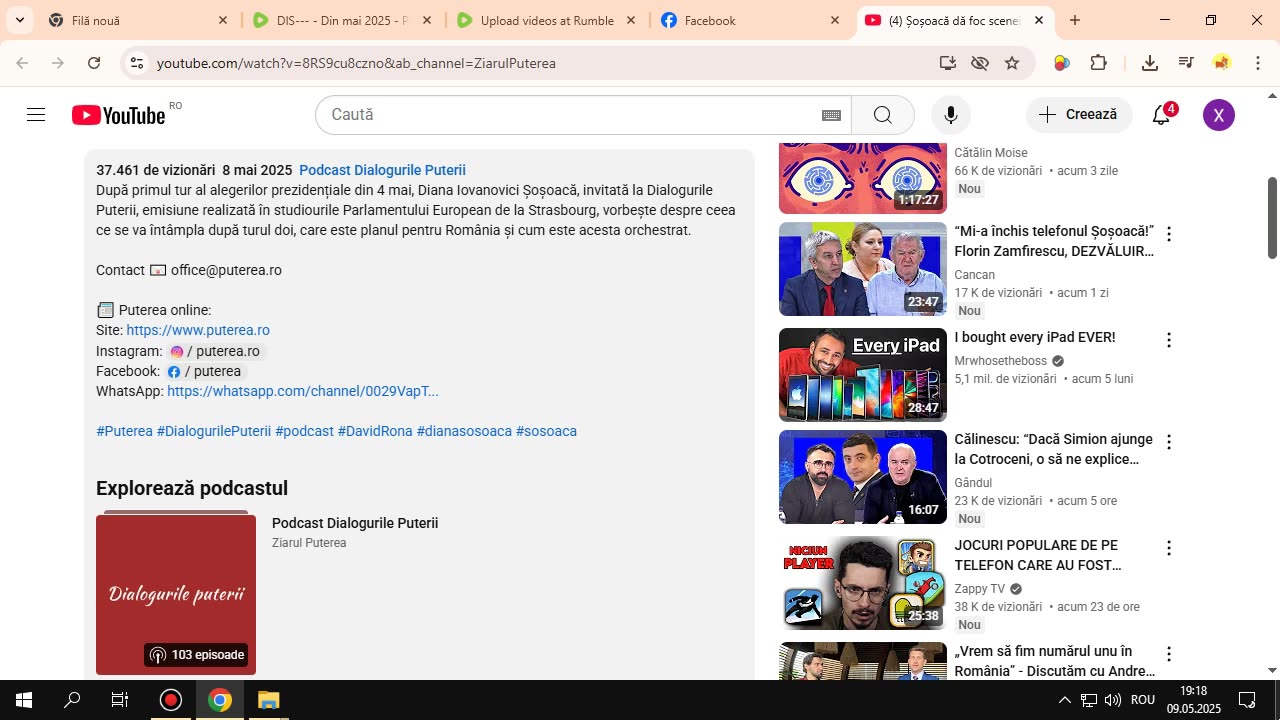Image resolution: width=1280 pixels, height=720 pixels.
Task: Go to the YouTube home logo
Action: (118, 115)
